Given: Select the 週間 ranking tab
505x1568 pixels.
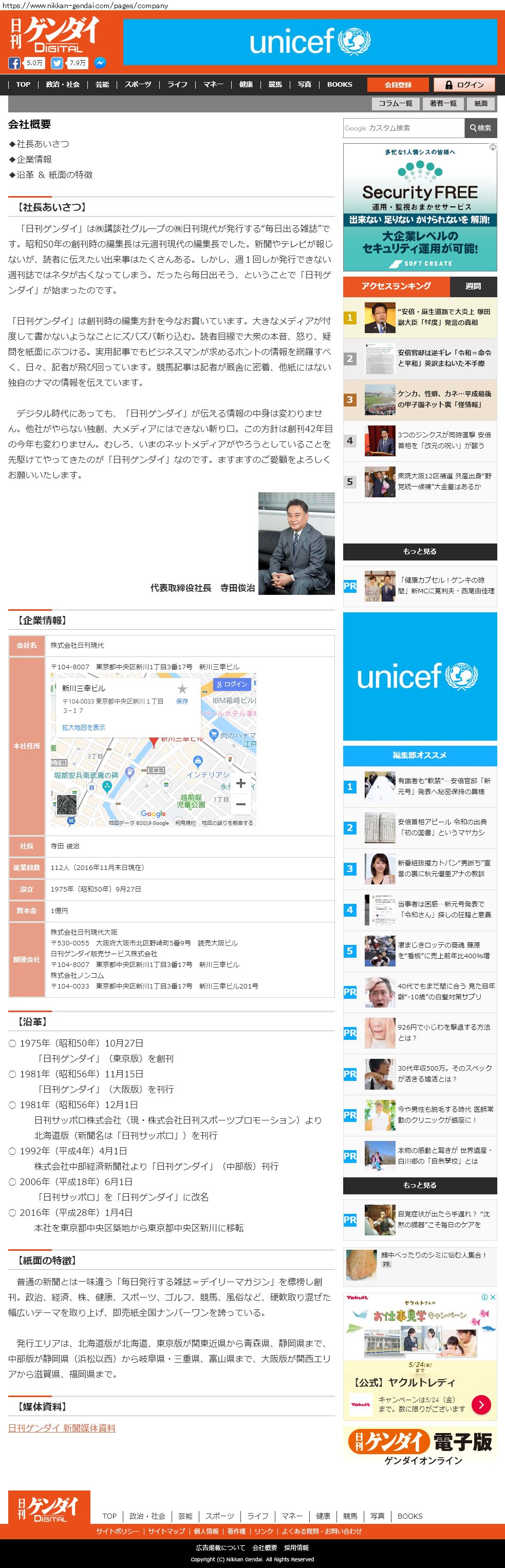Looking at the screenshot, I should coord(473,286).
